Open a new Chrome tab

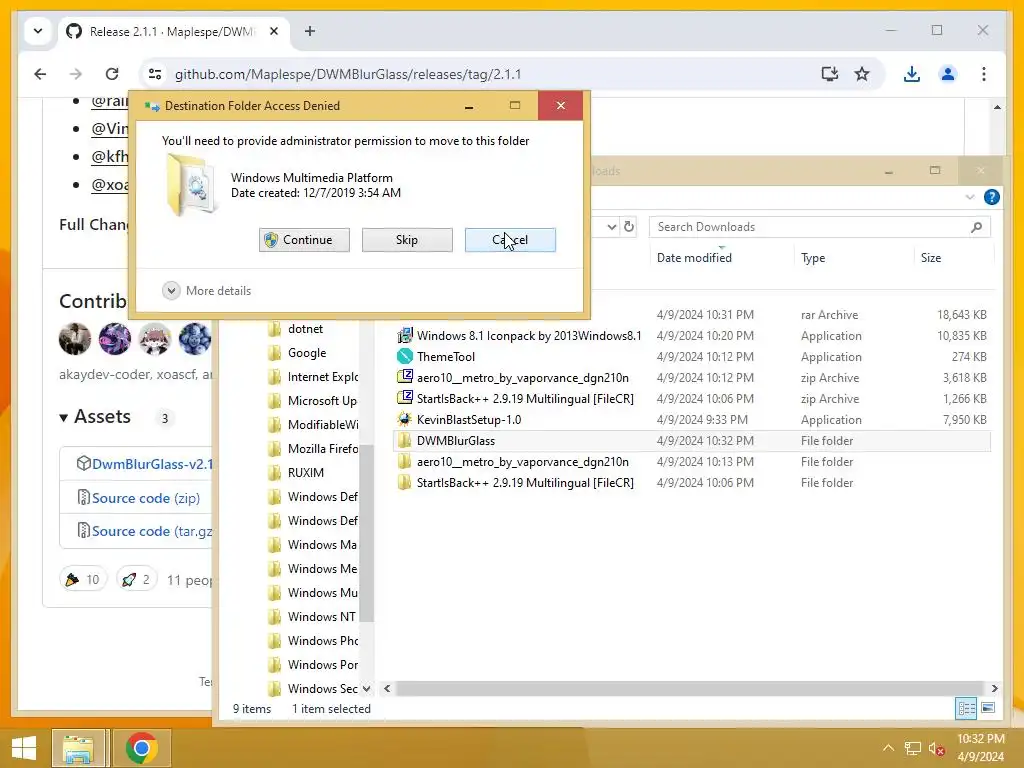(x=310, y=31)
